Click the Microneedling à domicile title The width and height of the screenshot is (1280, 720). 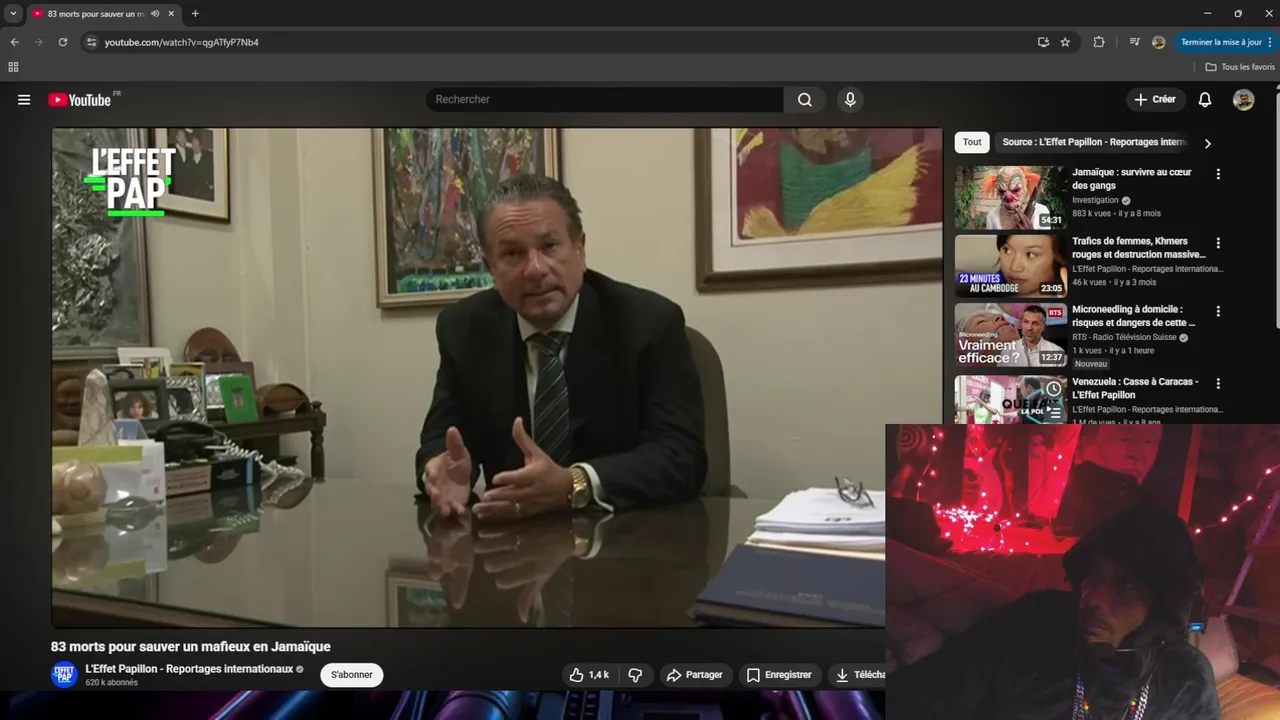coord(1133,316)
